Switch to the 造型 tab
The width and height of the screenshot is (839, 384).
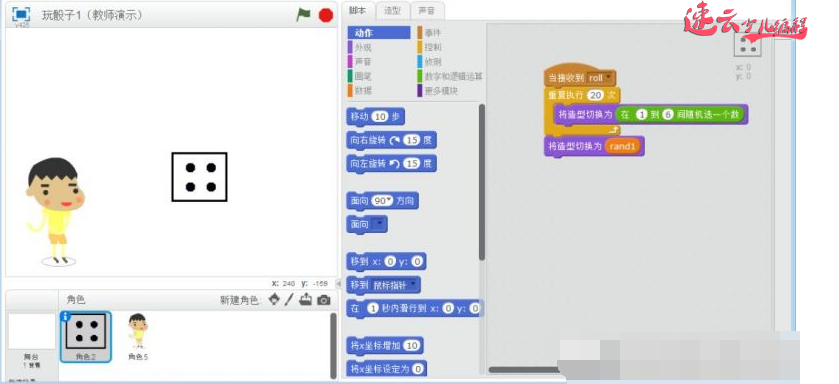393,11
